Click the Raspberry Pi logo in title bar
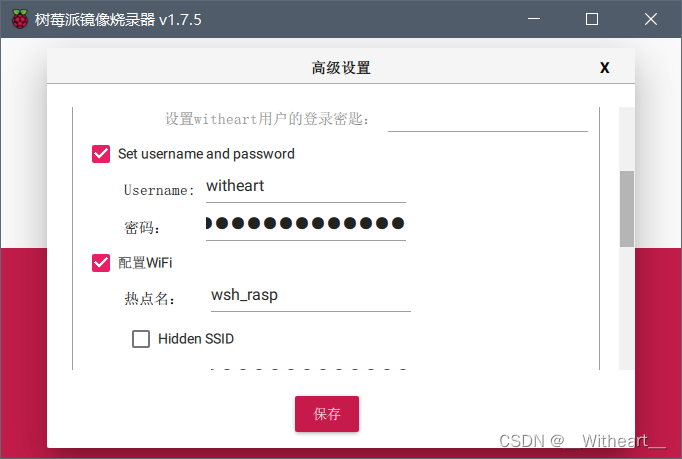 click(20, 19)
